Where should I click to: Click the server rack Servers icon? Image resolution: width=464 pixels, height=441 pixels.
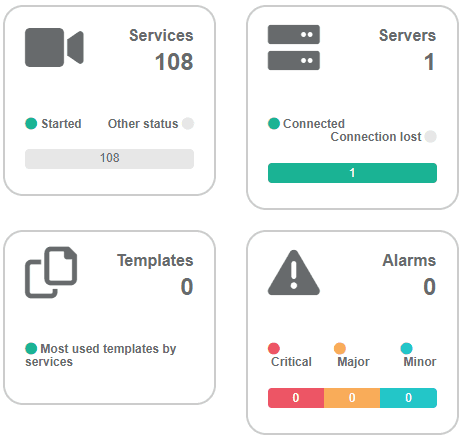tap(294, 47)
